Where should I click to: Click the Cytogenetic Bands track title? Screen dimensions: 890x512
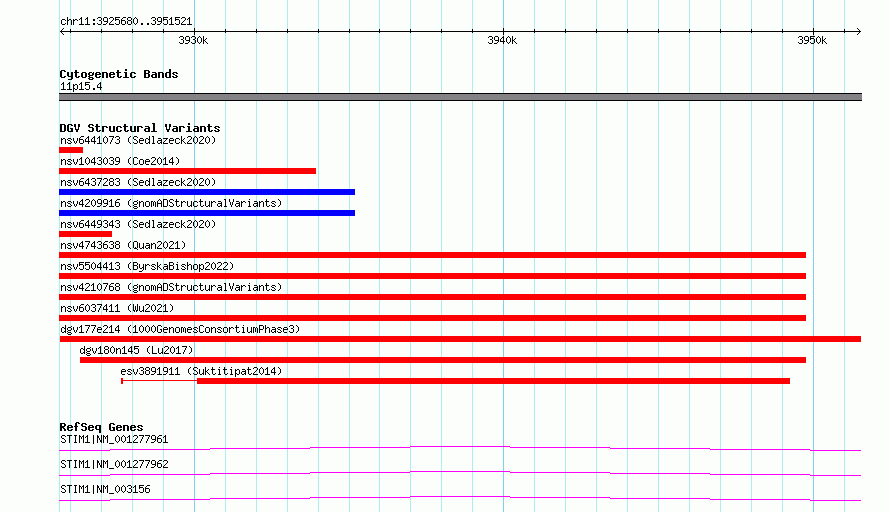click(119, 74)
